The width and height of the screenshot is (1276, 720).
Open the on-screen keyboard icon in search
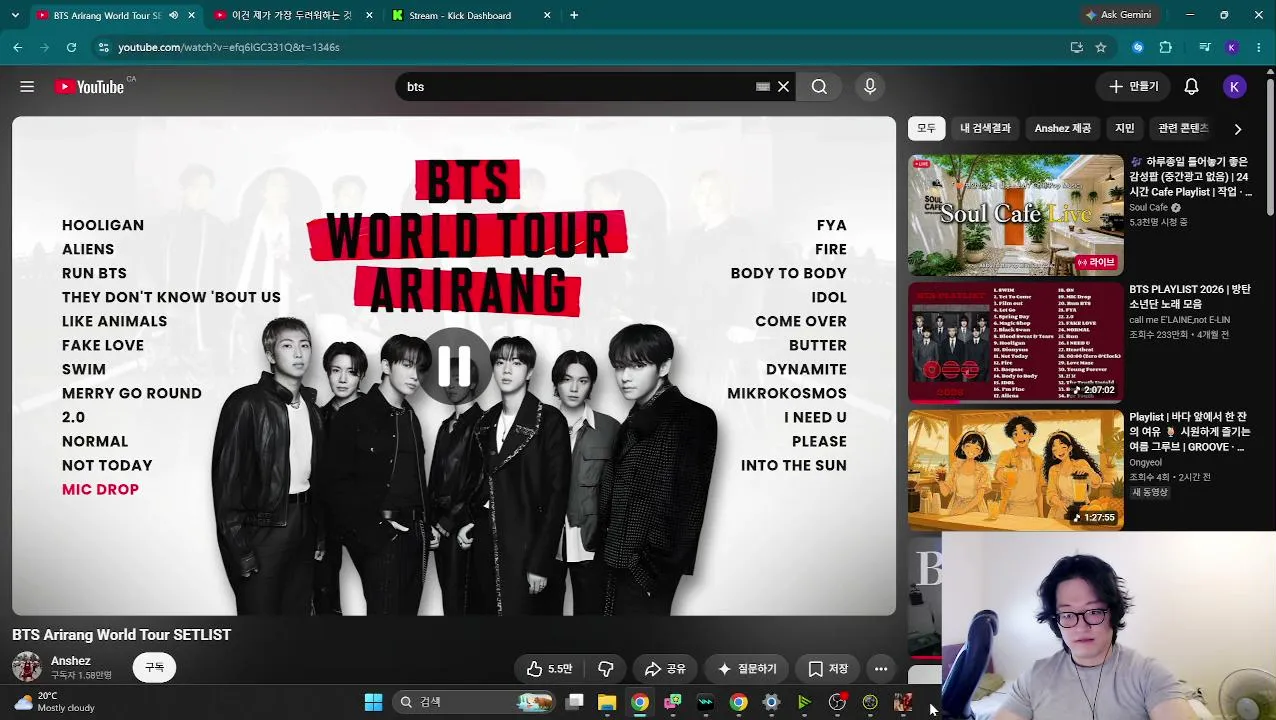[x=763, y=87]
